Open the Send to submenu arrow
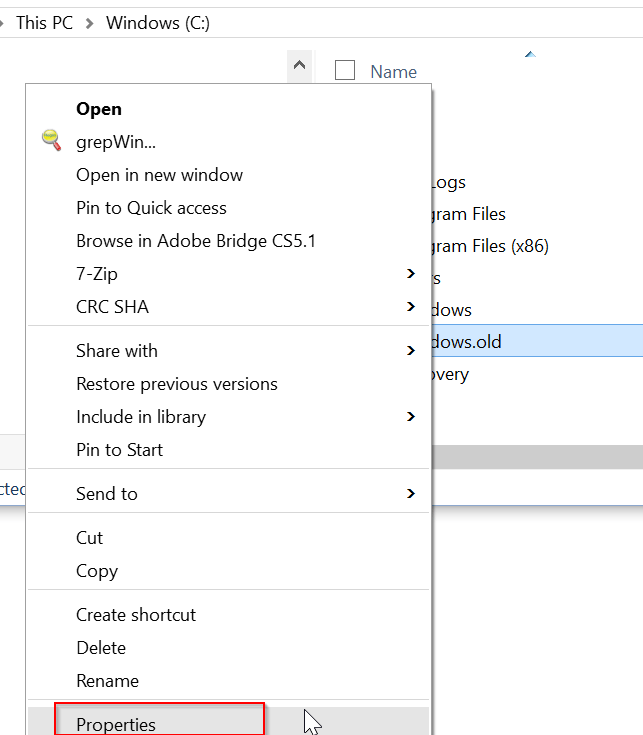 click(x=411, y=494)
